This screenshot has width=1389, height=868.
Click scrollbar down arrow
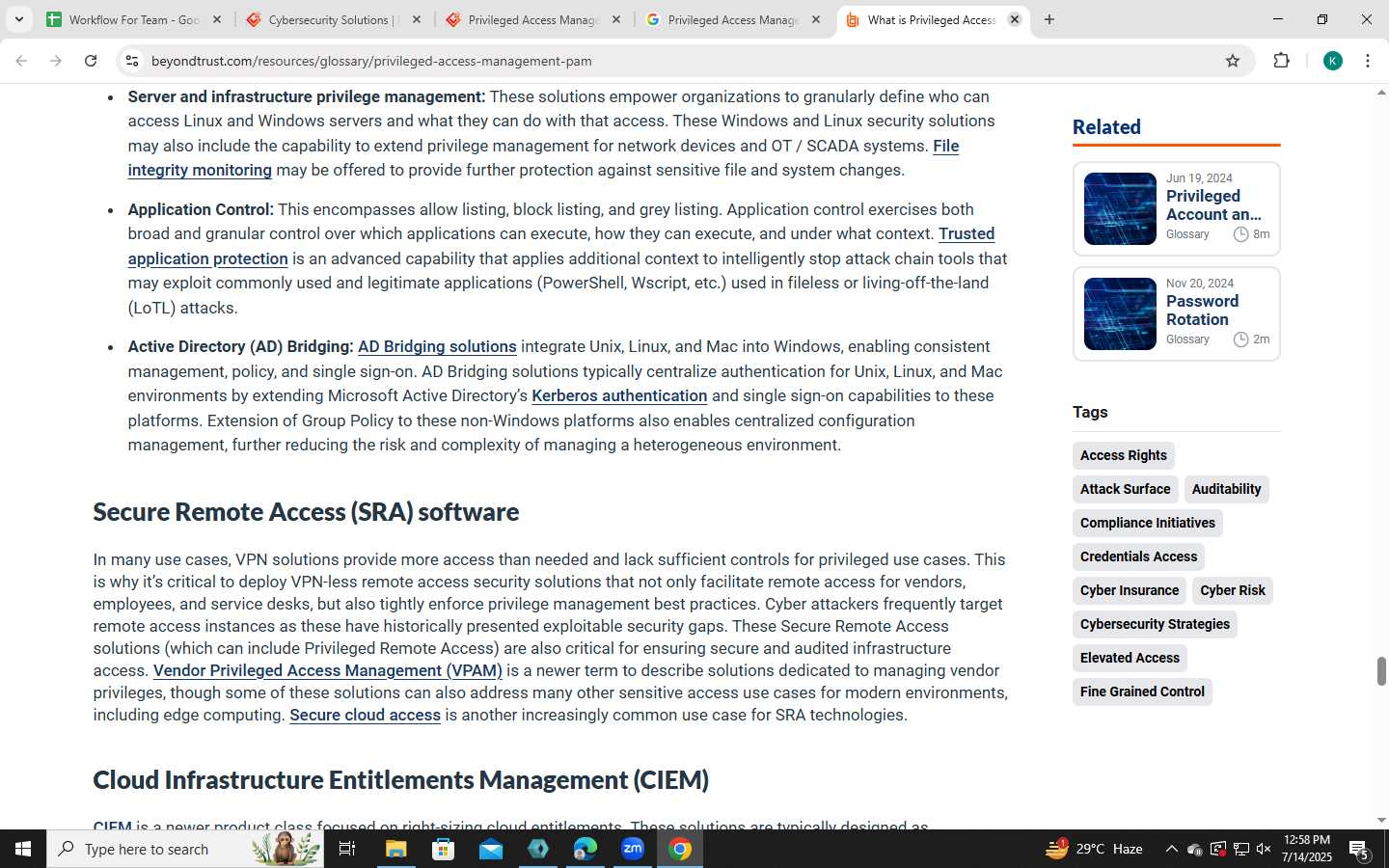(x=1380, y=821)
